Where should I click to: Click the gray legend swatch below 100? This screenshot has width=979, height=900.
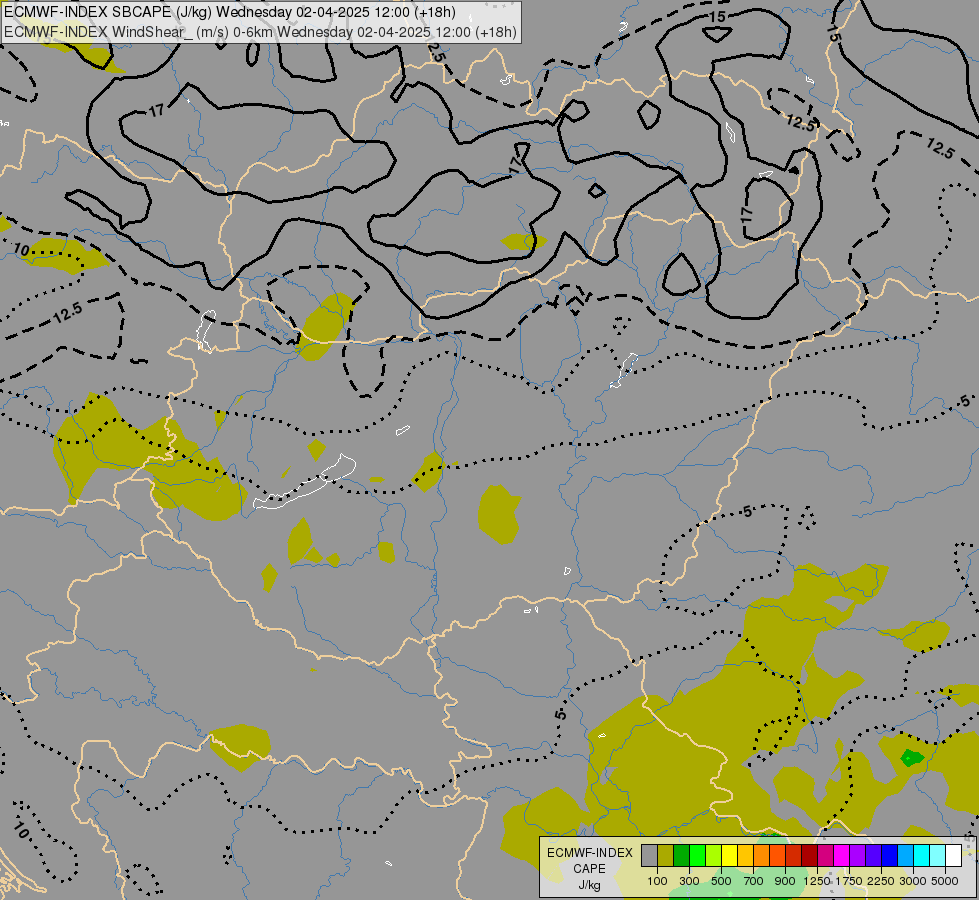tap(649, 855)
